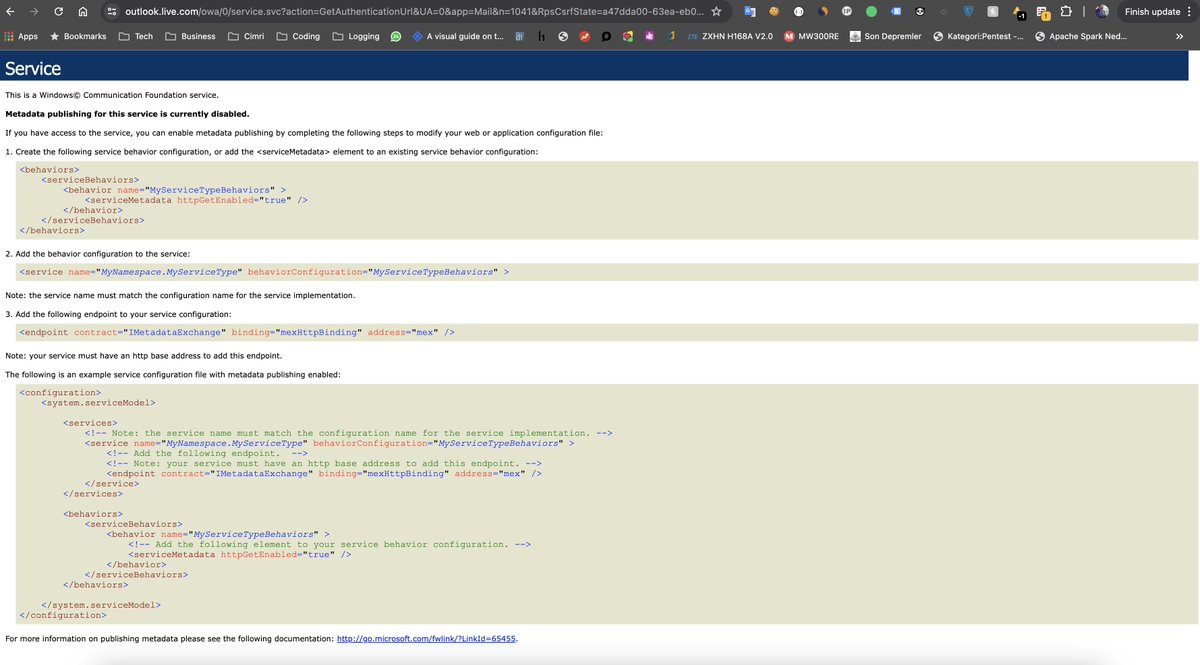1200x665 pixels.
Task: Click the 'Service' page heading
Action: (33, 69)
